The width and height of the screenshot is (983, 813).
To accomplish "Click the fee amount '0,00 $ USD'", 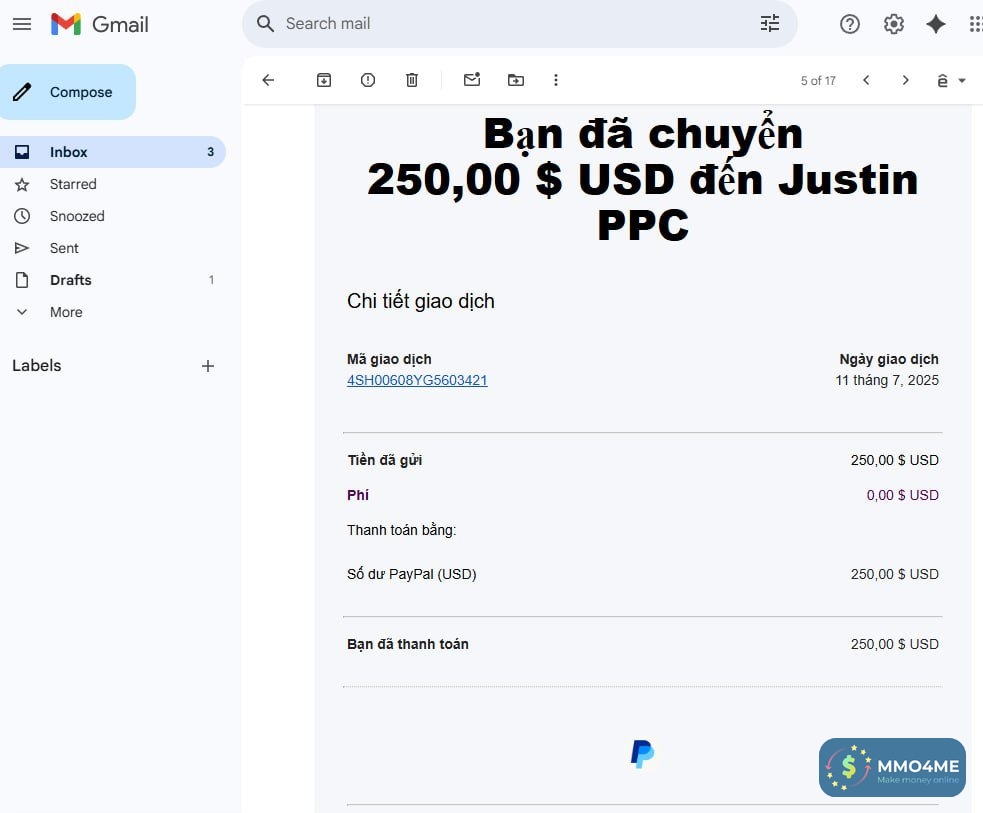I will [x=902, y=495].
